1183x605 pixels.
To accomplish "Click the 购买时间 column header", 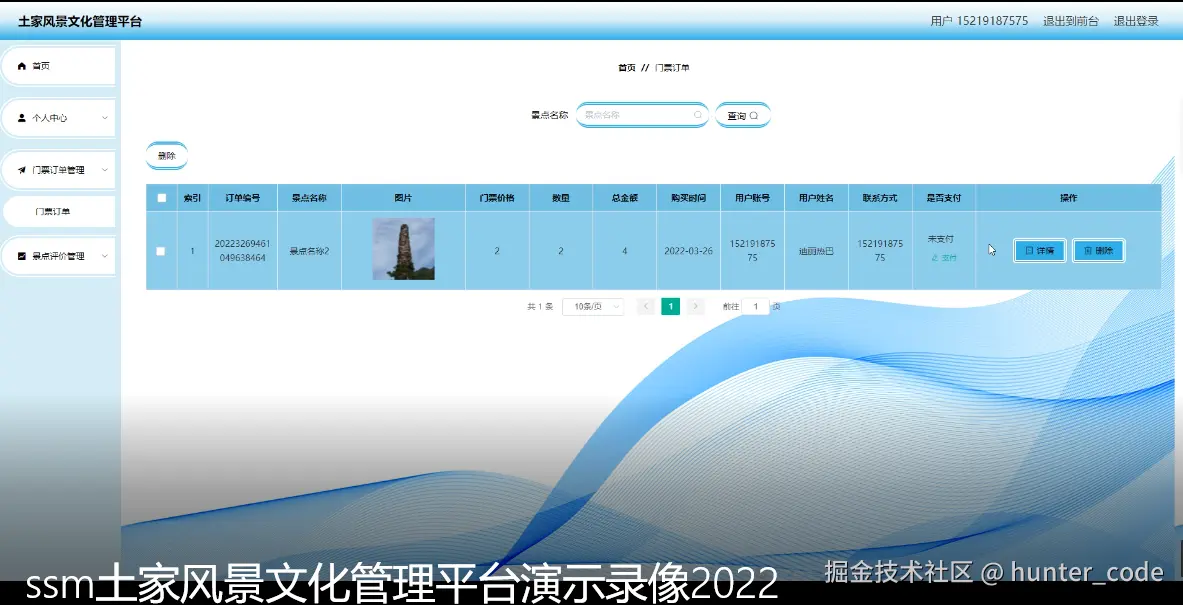I will point(688,198).
